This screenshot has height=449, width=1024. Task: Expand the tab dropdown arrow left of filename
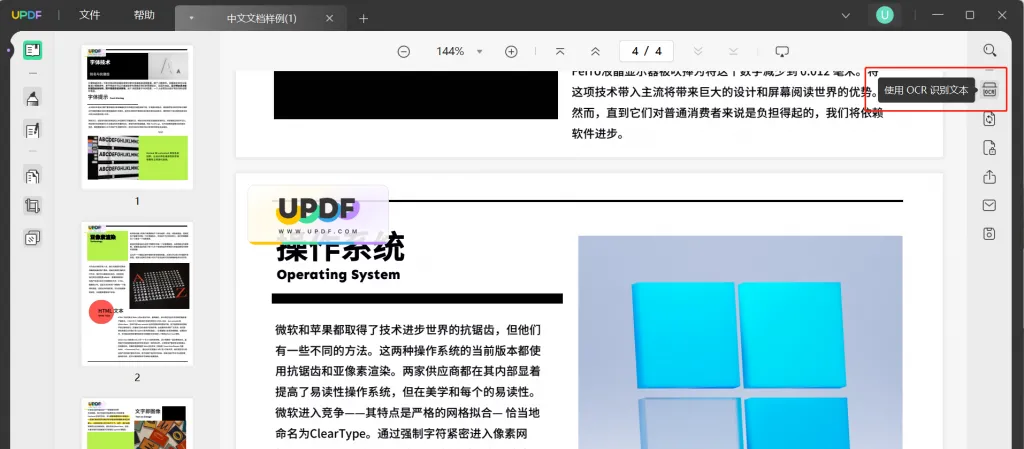pos(191,18)
